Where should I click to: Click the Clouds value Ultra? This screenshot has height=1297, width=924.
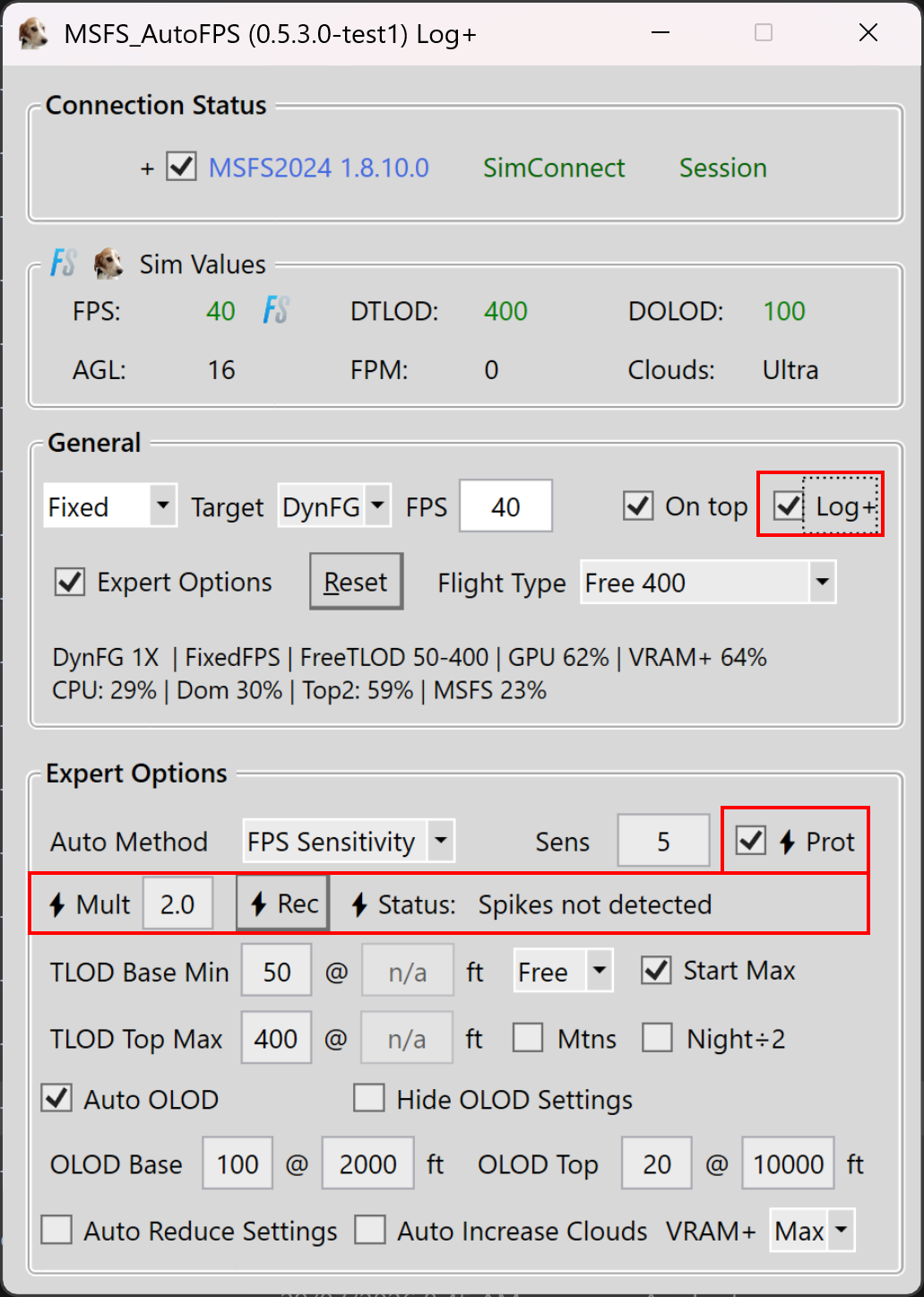pos(790,370)
